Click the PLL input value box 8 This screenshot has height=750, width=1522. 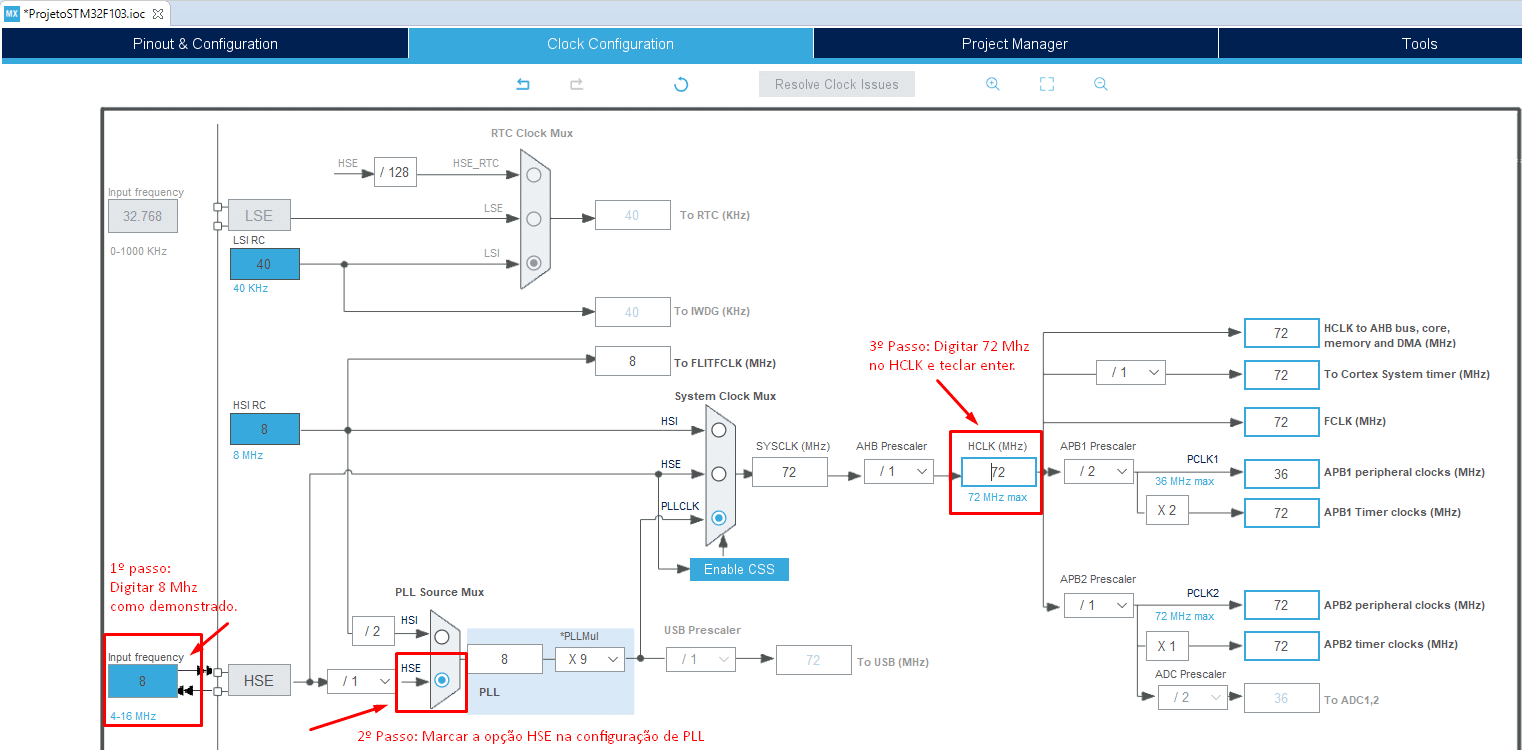[x=505, y=659]
